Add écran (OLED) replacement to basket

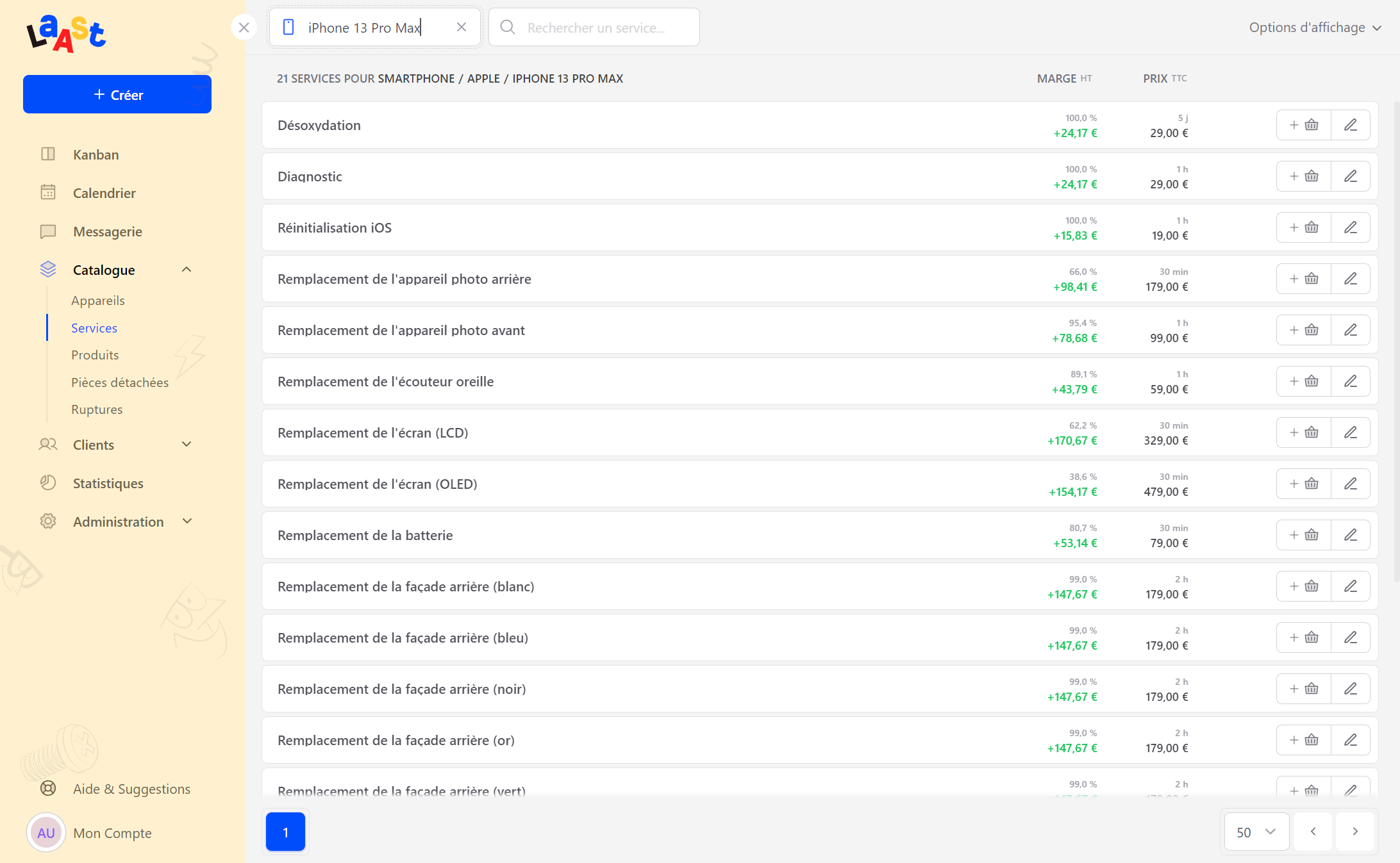tap(1304, 484)
